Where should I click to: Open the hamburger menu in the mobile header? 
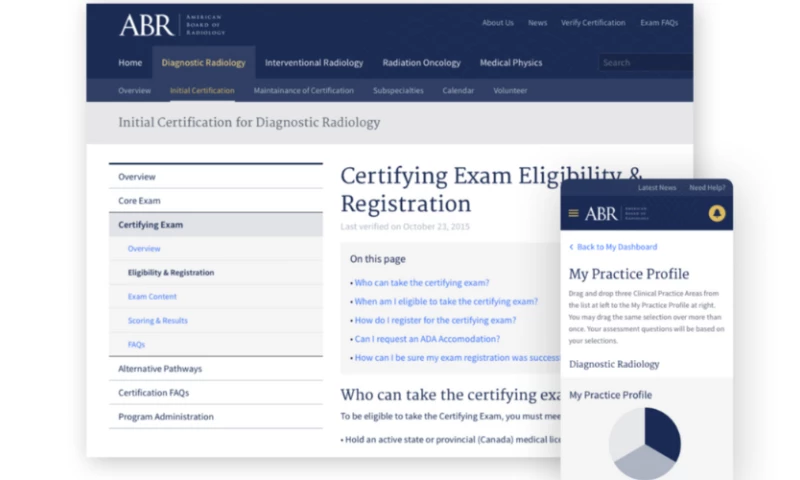pos(573,214)
